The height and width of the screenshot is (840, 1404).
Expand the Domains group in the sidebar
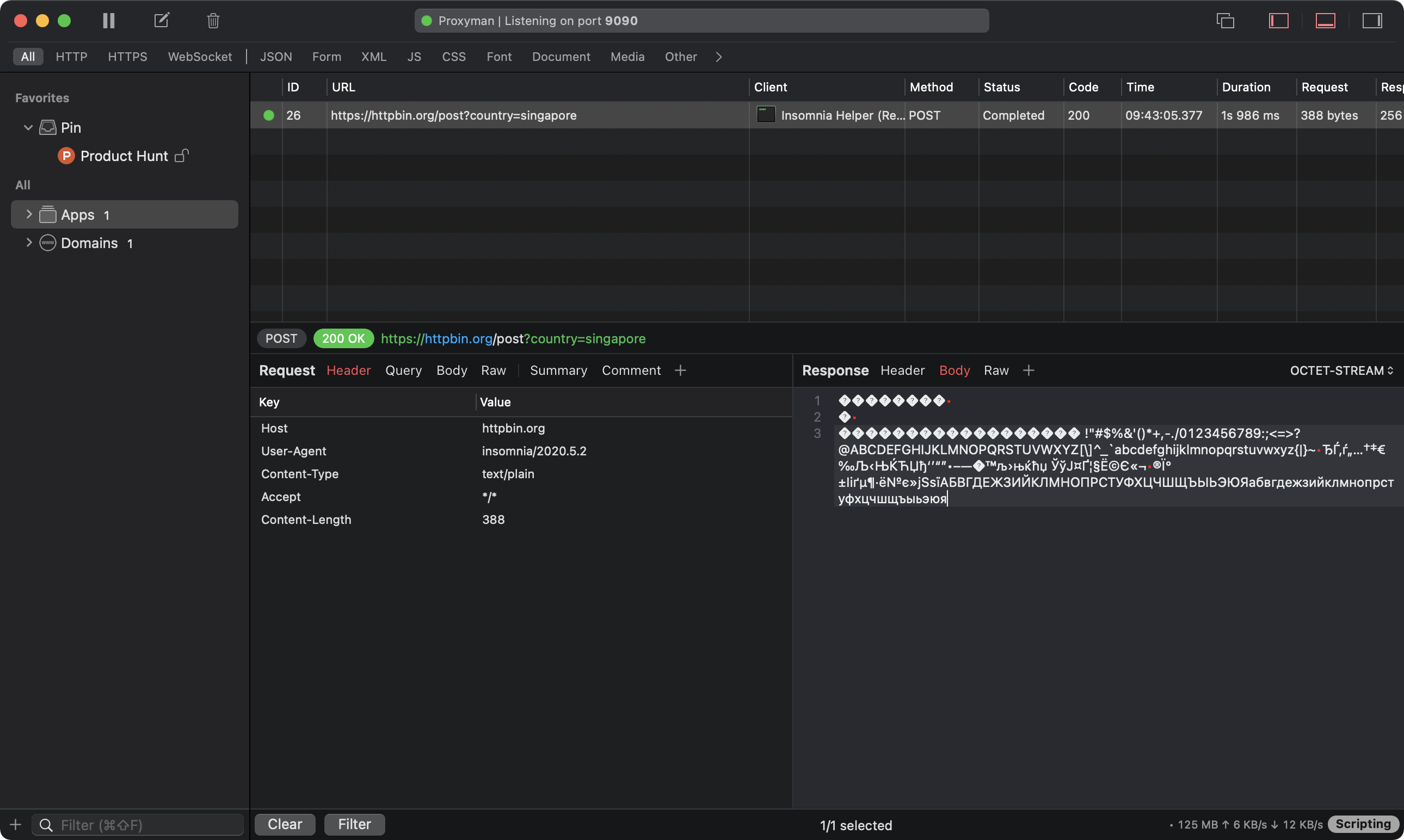[x=28, y=243]
